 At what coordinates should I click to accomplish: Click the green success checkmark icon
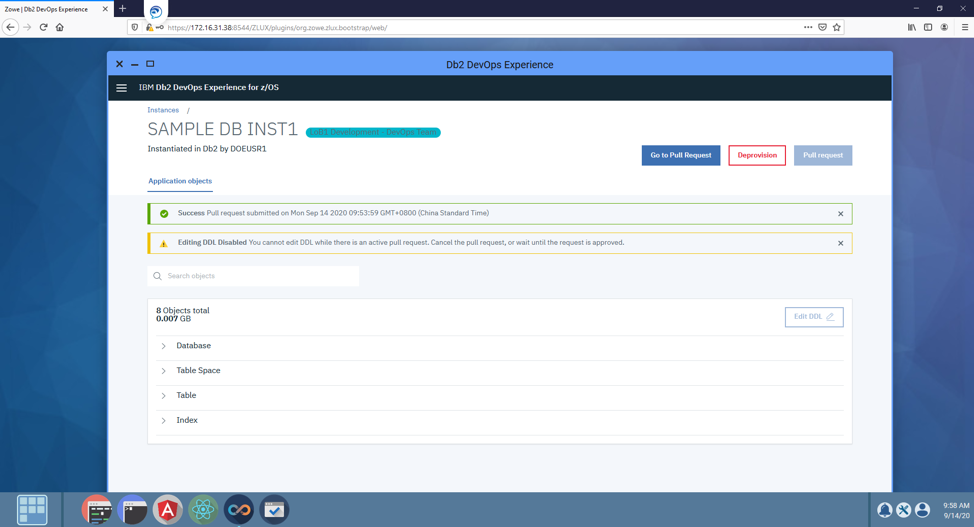tap(164, 214)
